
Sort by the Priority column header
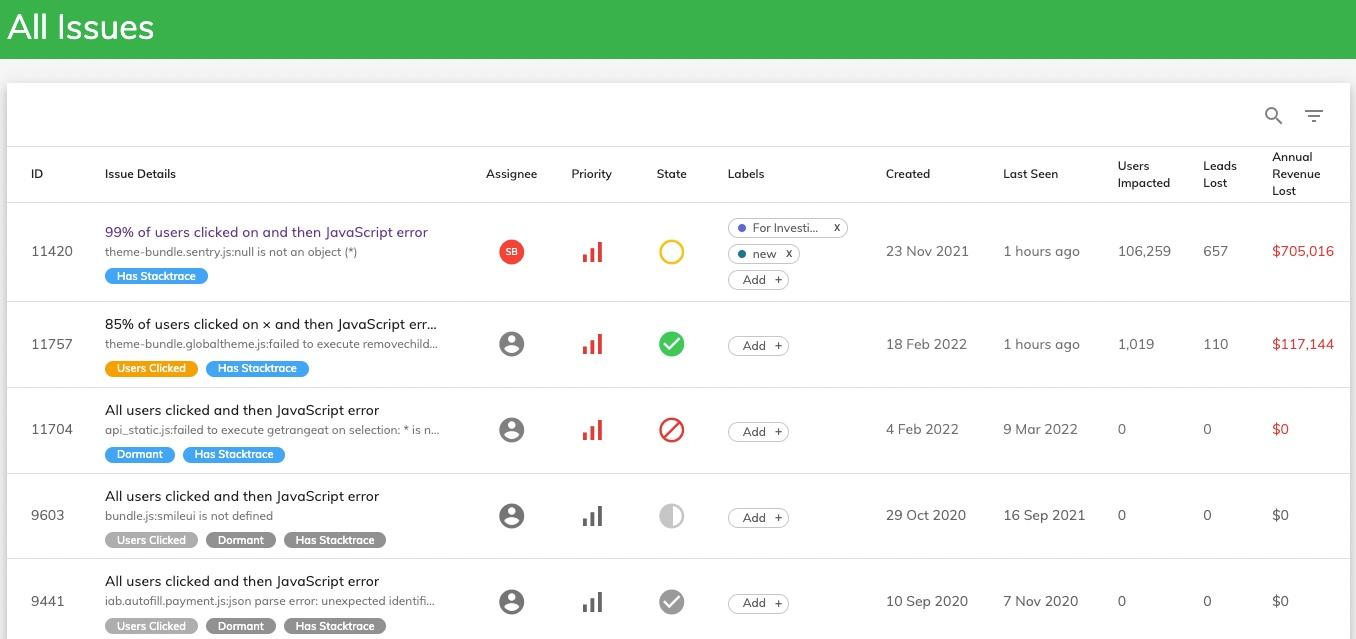(591, 174)
